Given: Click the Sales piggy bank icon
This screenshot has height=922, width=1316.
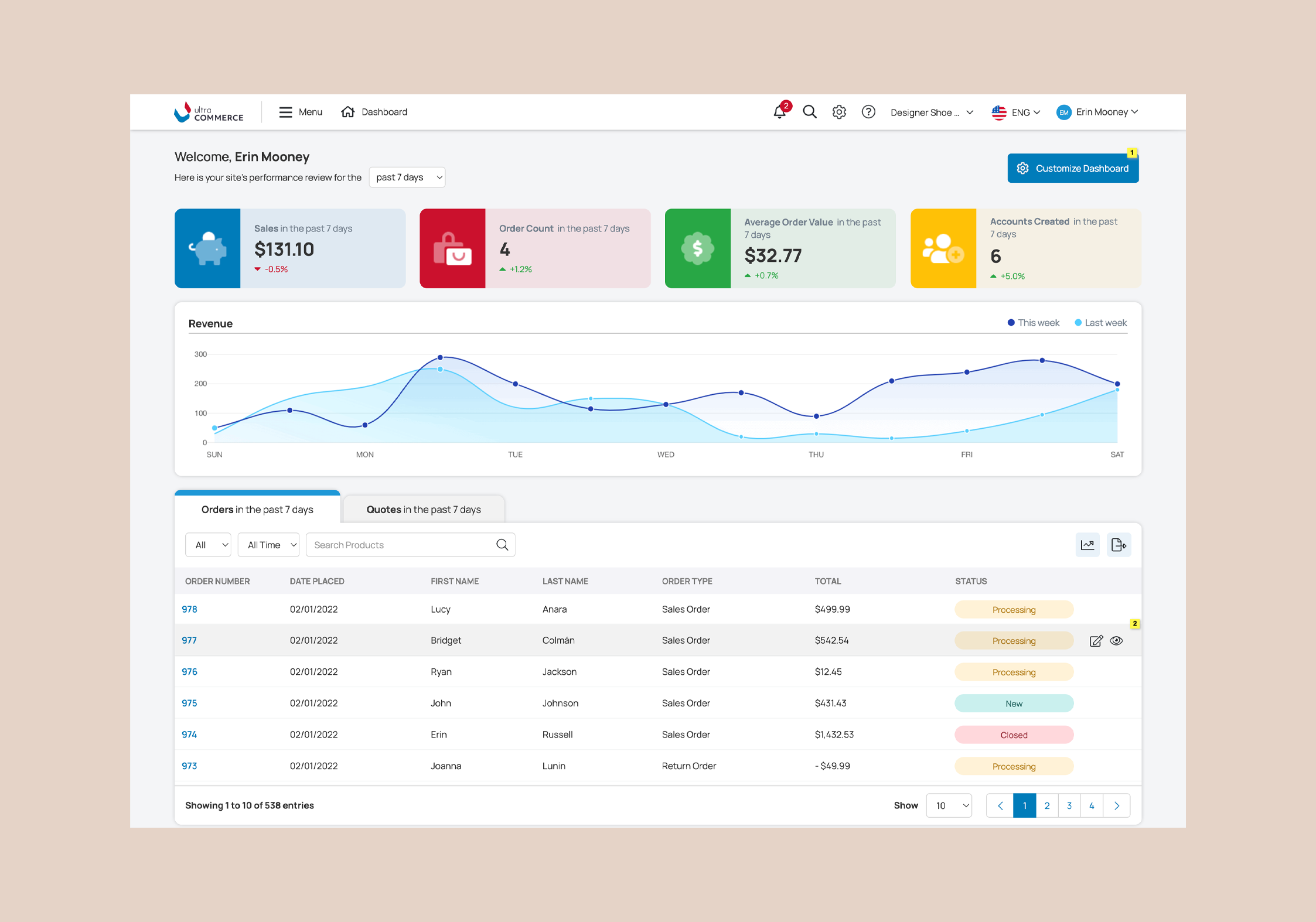Looking at the screenshot, I should click(207, 248).
